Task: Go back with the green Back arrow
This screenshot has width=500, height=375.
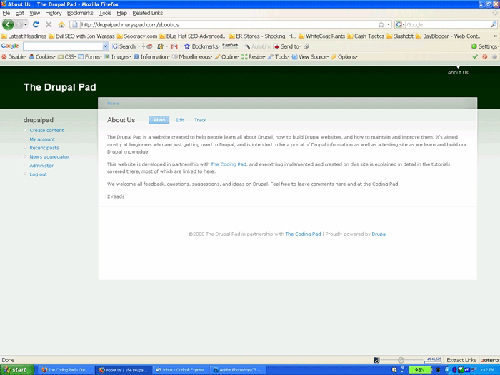Action: [8, 24]
